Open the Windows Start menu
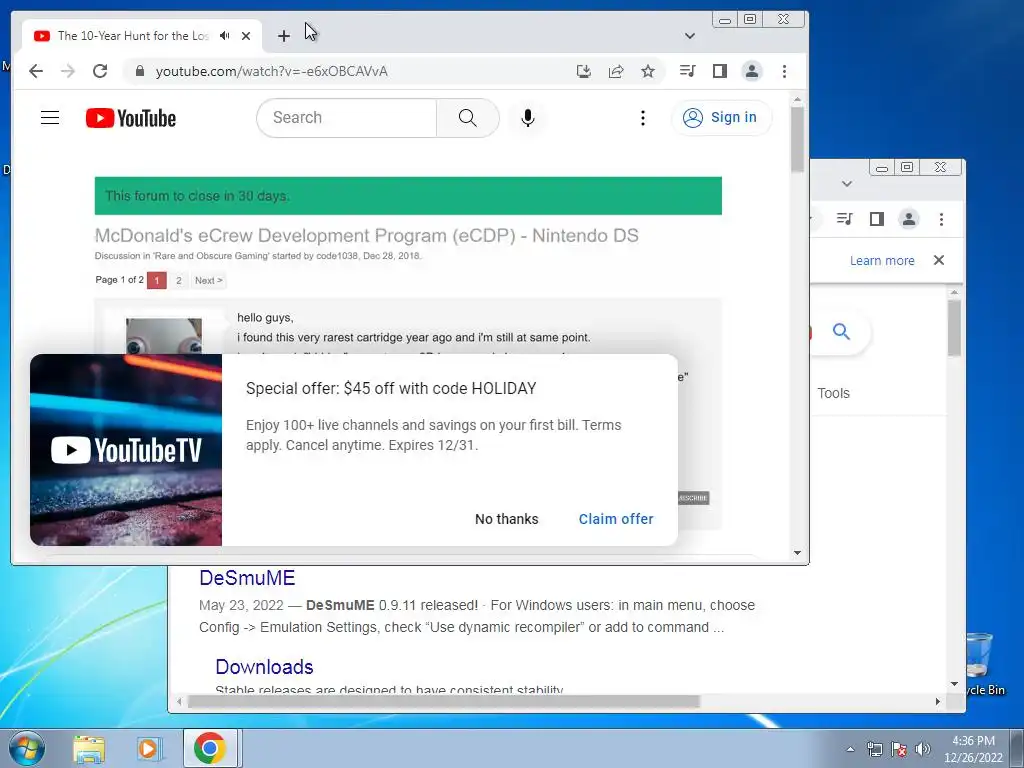The width and height of the screenshot is (1024, 768). (x=26, y=748)
